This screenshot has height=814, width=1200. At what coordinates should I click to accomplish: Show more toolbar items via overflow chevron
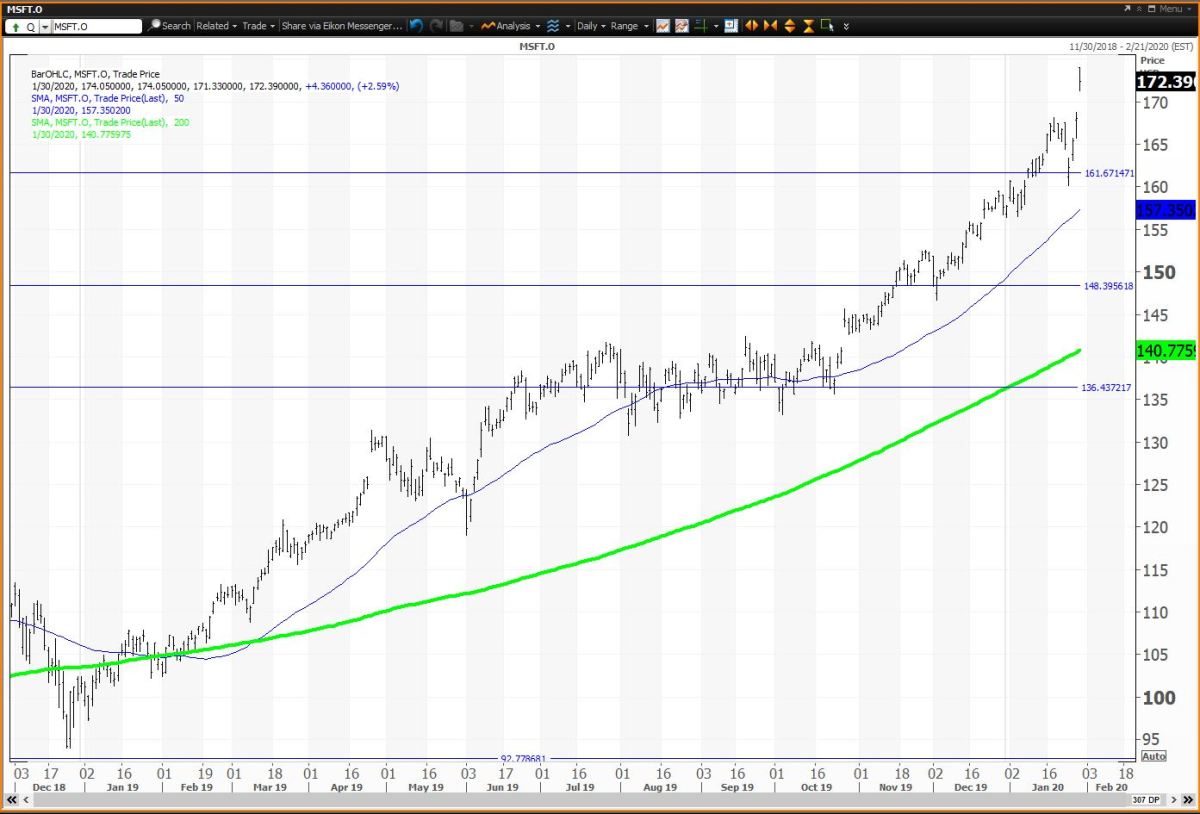[847, 26]
